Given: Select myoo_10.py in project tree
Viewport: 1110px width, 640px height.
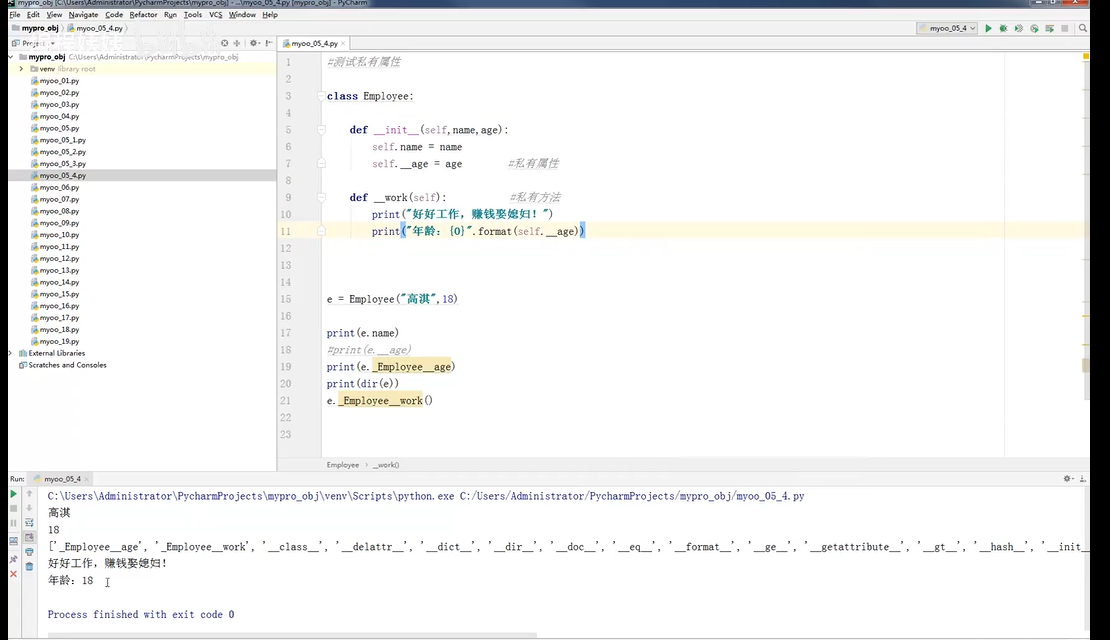Looking at the screenshot, I should pyautogui.click(x=59, y=235).
